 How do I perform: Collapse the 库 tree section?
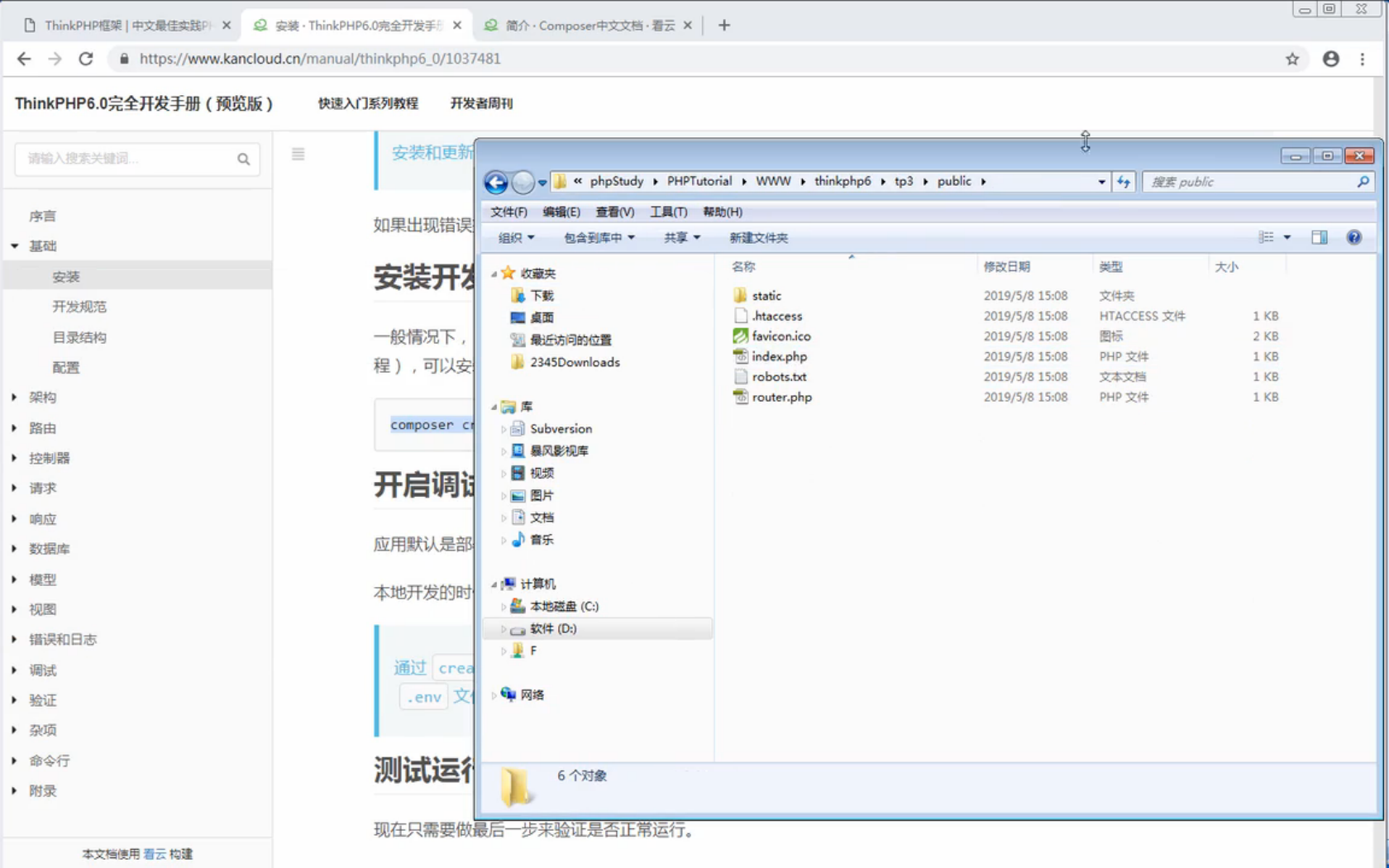coord(494,407)
